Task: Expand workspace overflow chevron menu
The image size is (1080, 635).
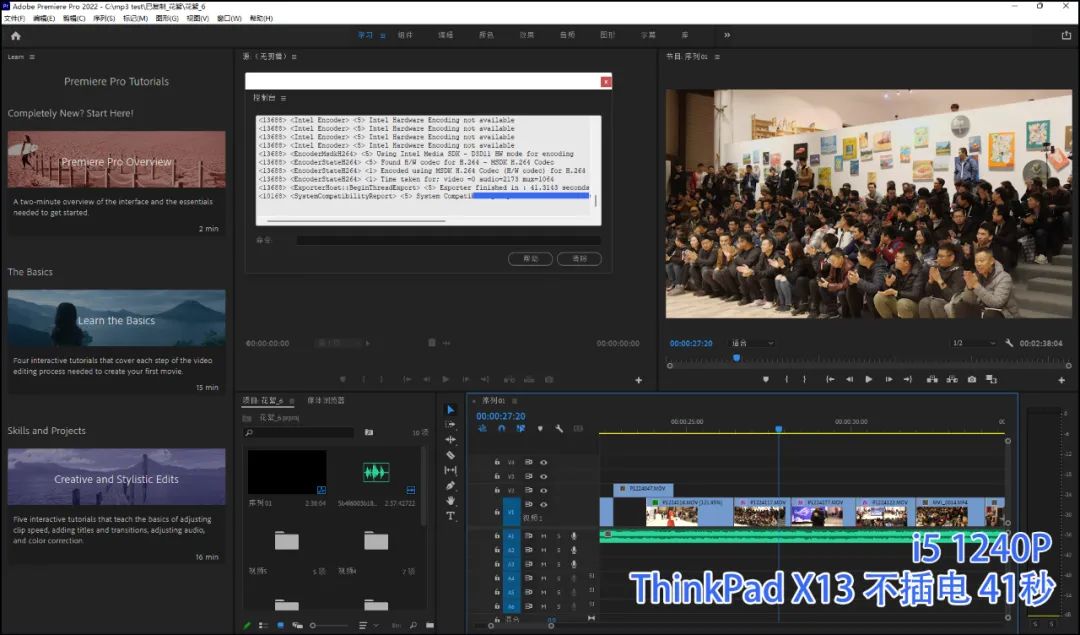Action: point(727,35)
